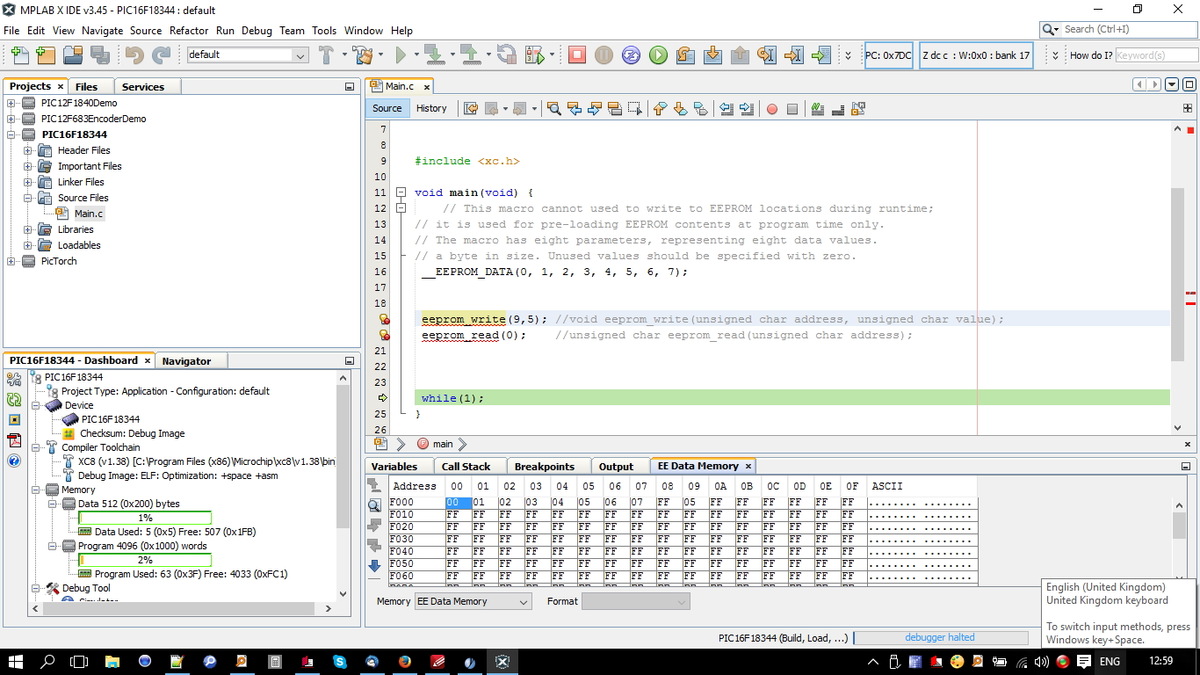Click the Step Into debug icon
Viewport: 1200px width, 675px height.
point(712,55)
